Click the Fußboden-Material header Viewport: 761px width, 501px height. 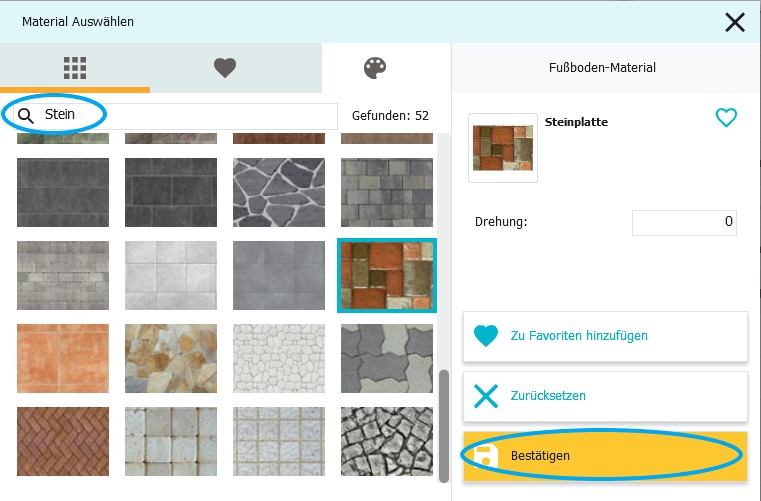602,67
